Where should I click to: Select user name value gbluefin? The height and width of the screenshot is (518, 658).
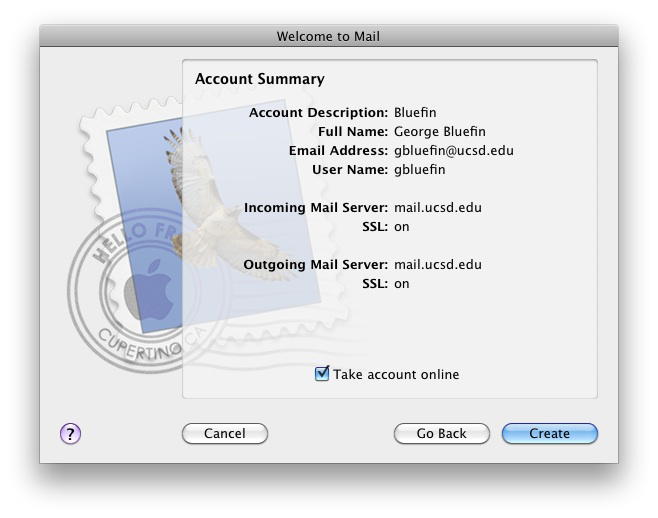click(x=420, y=170)
